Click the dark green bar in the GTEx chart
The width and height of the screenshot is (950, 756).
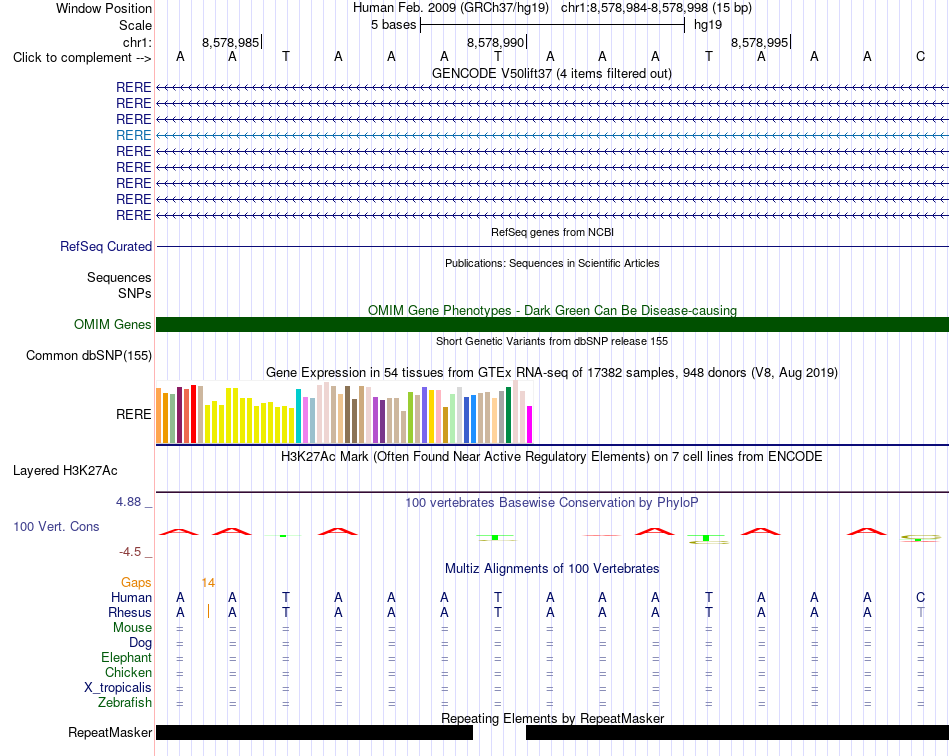(x=509, y=416)
